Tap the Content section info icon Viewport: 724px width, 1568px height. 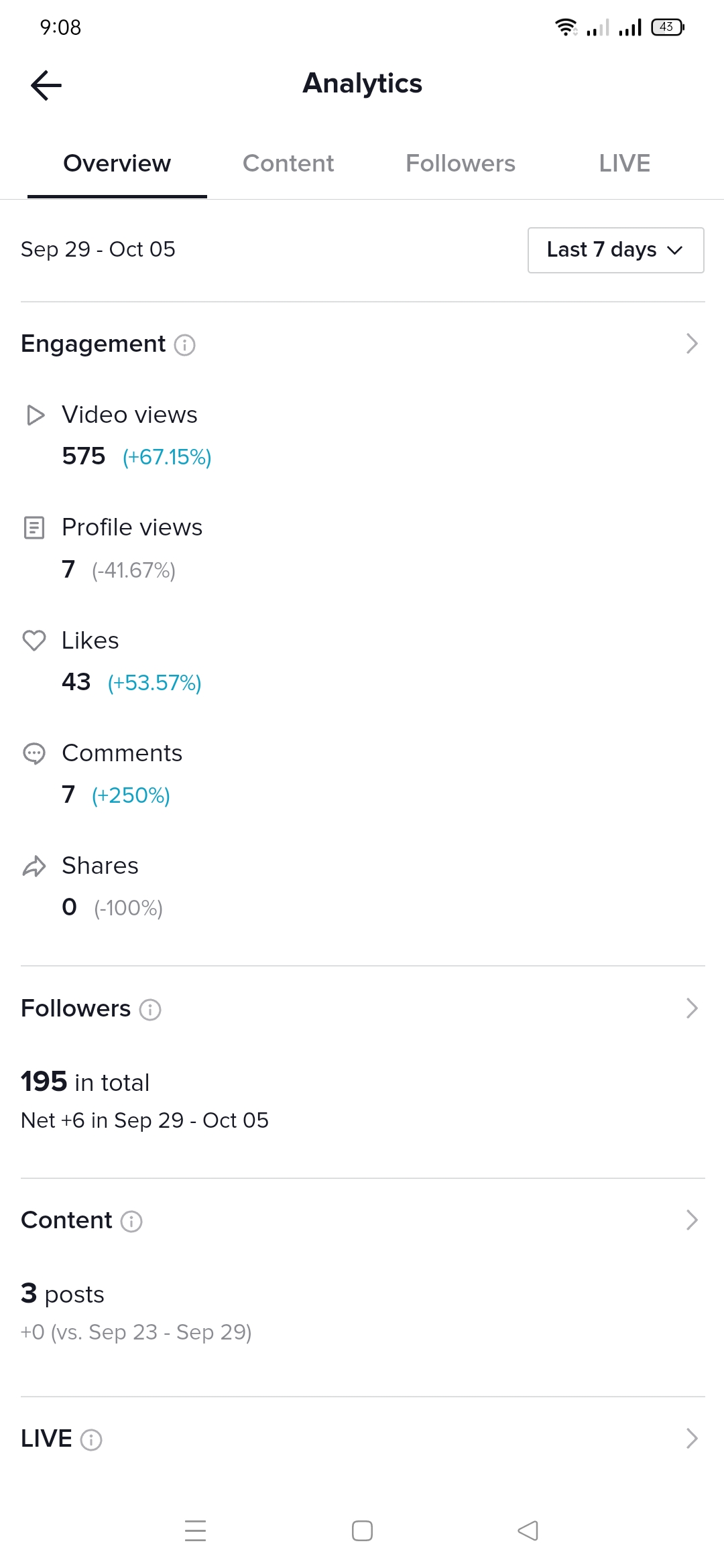(x=131, y=1221)
